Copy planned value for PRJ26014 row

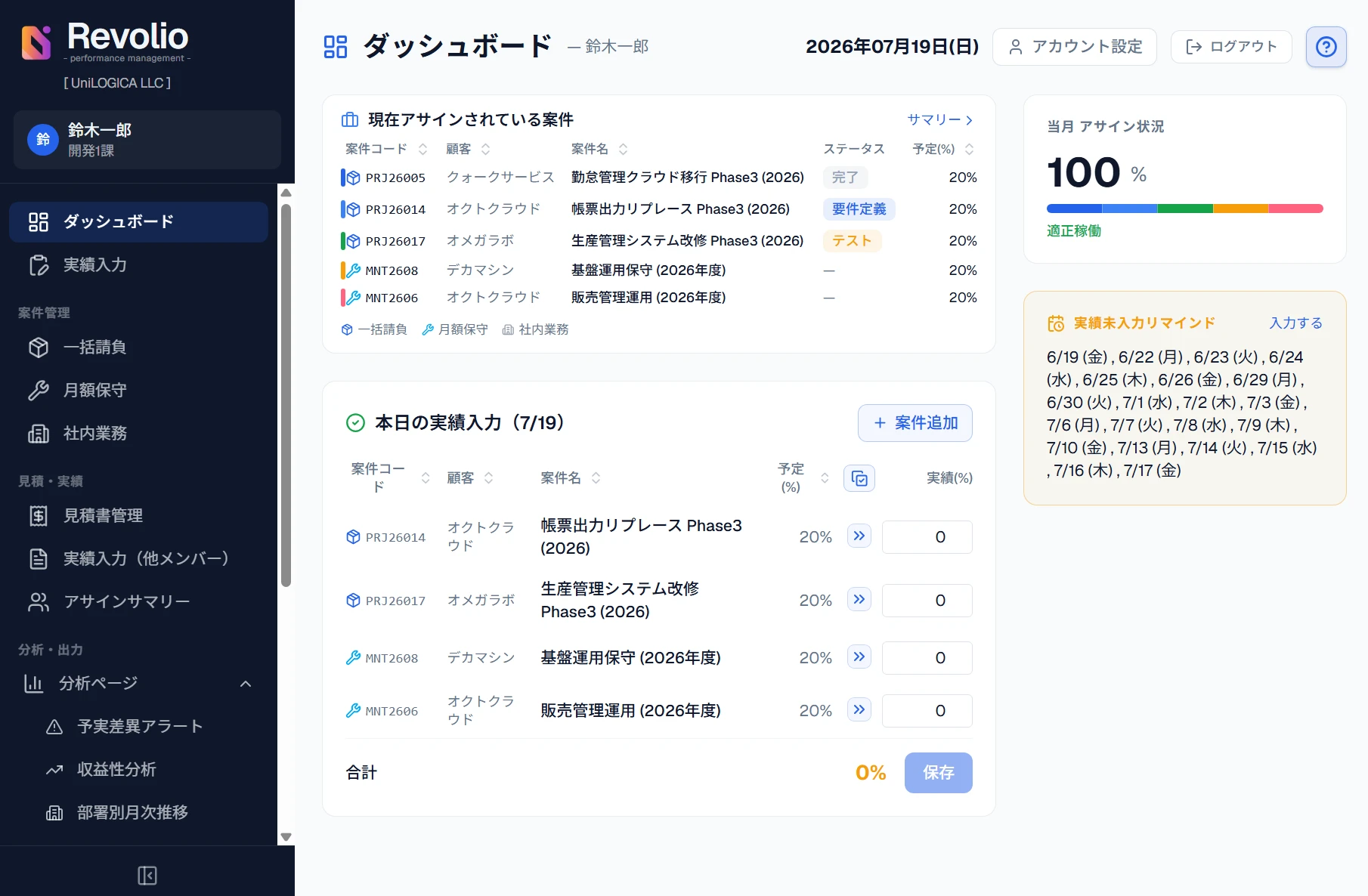coord(859,536)
